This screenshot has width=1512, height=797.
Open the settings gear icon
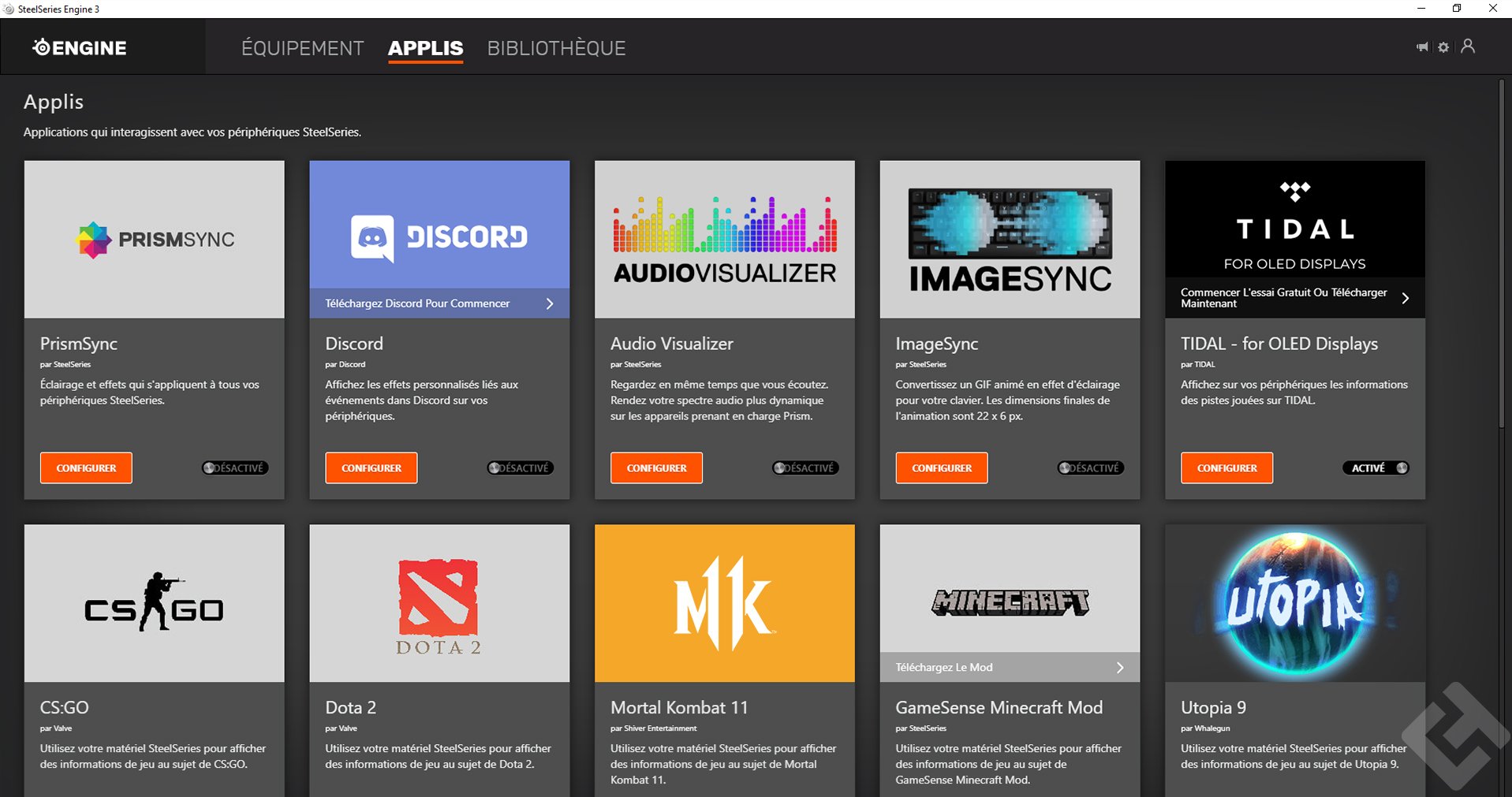1443,47
